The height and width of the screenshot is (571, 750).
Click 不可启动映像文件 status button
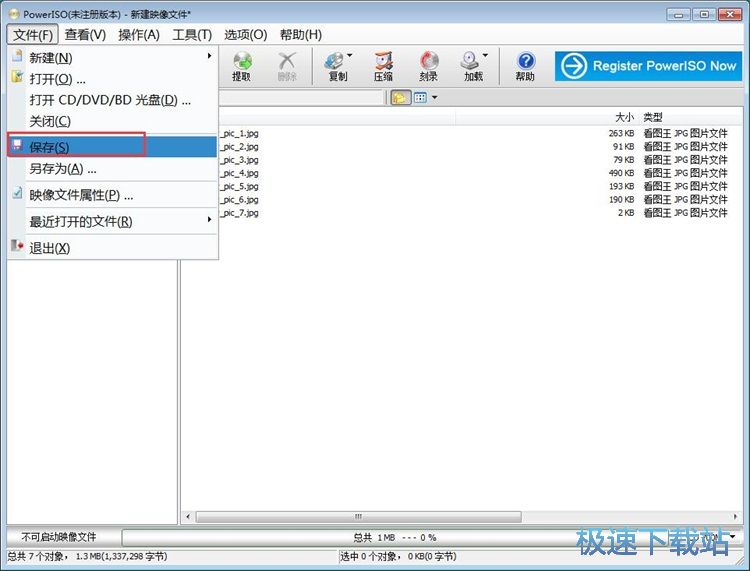click(59, 538)
